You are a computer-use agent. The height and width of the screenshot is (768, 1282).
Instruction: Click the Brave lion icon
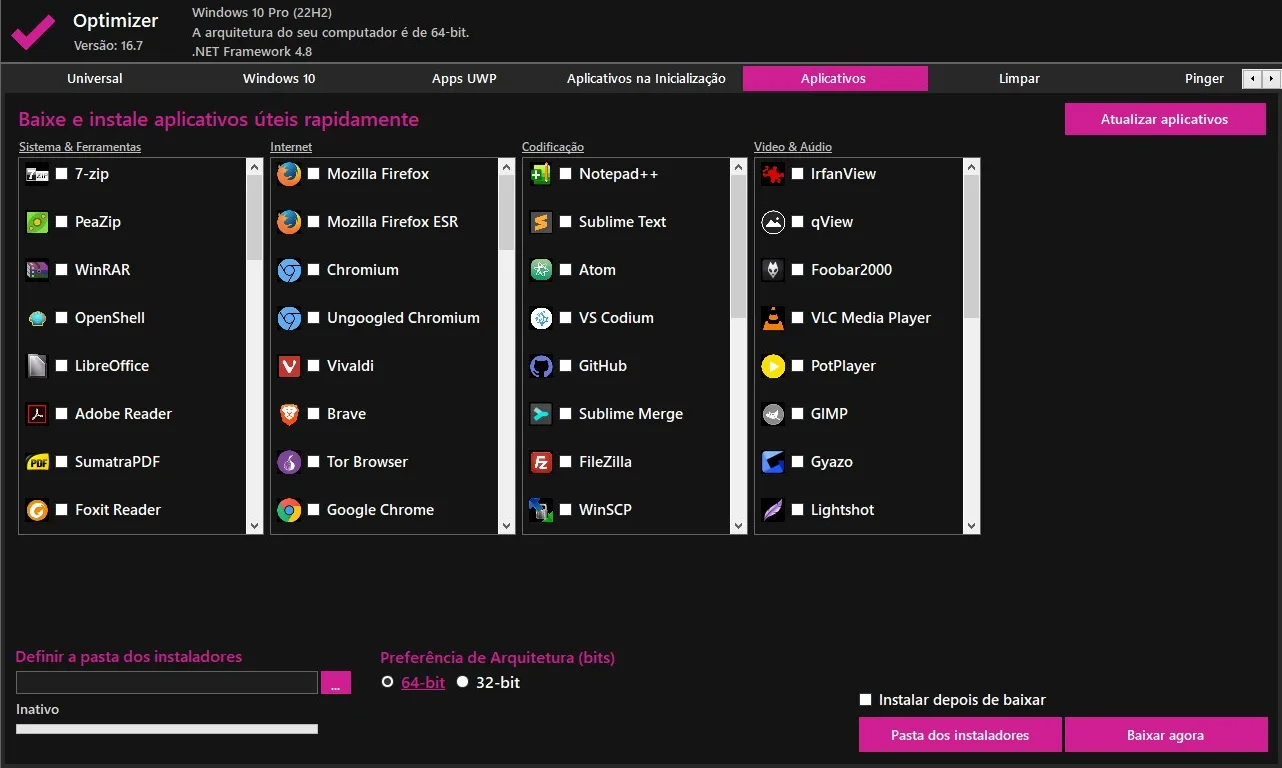pos(289,414)
